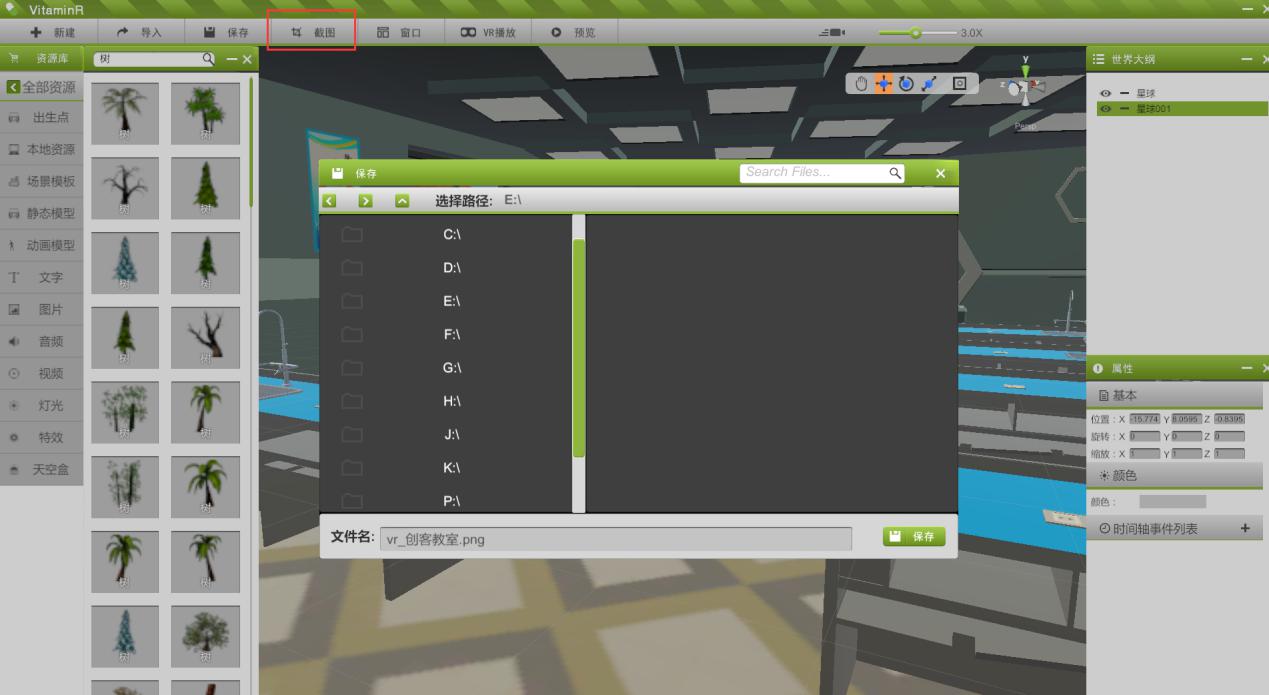Expand the 时间轴事件列表 plus button
The width and height of the screenshot is (1269, 695).
[x=1245, y=528]
